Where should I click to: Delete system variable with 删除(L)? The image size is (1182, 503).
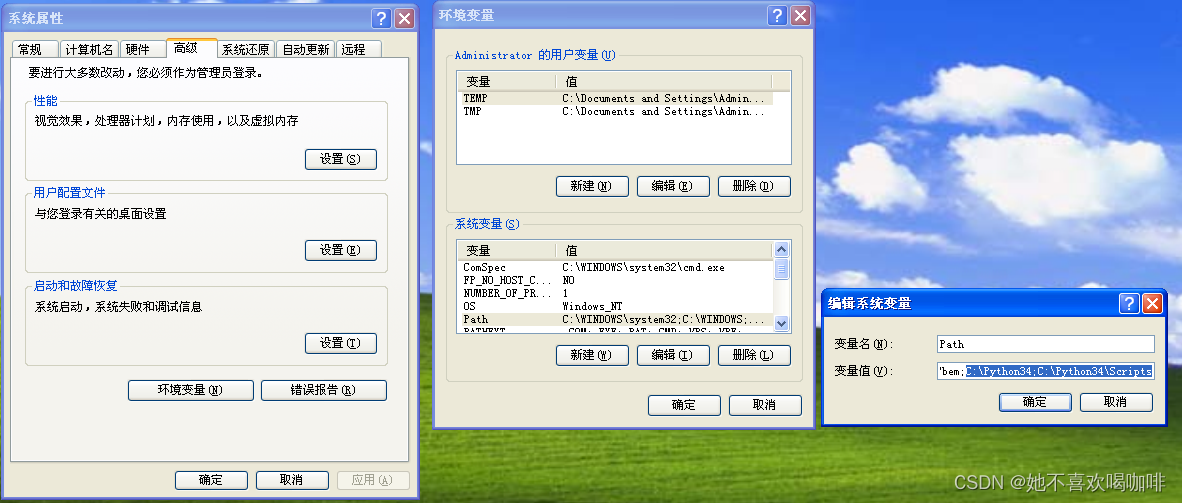click(x=755, y=355)
